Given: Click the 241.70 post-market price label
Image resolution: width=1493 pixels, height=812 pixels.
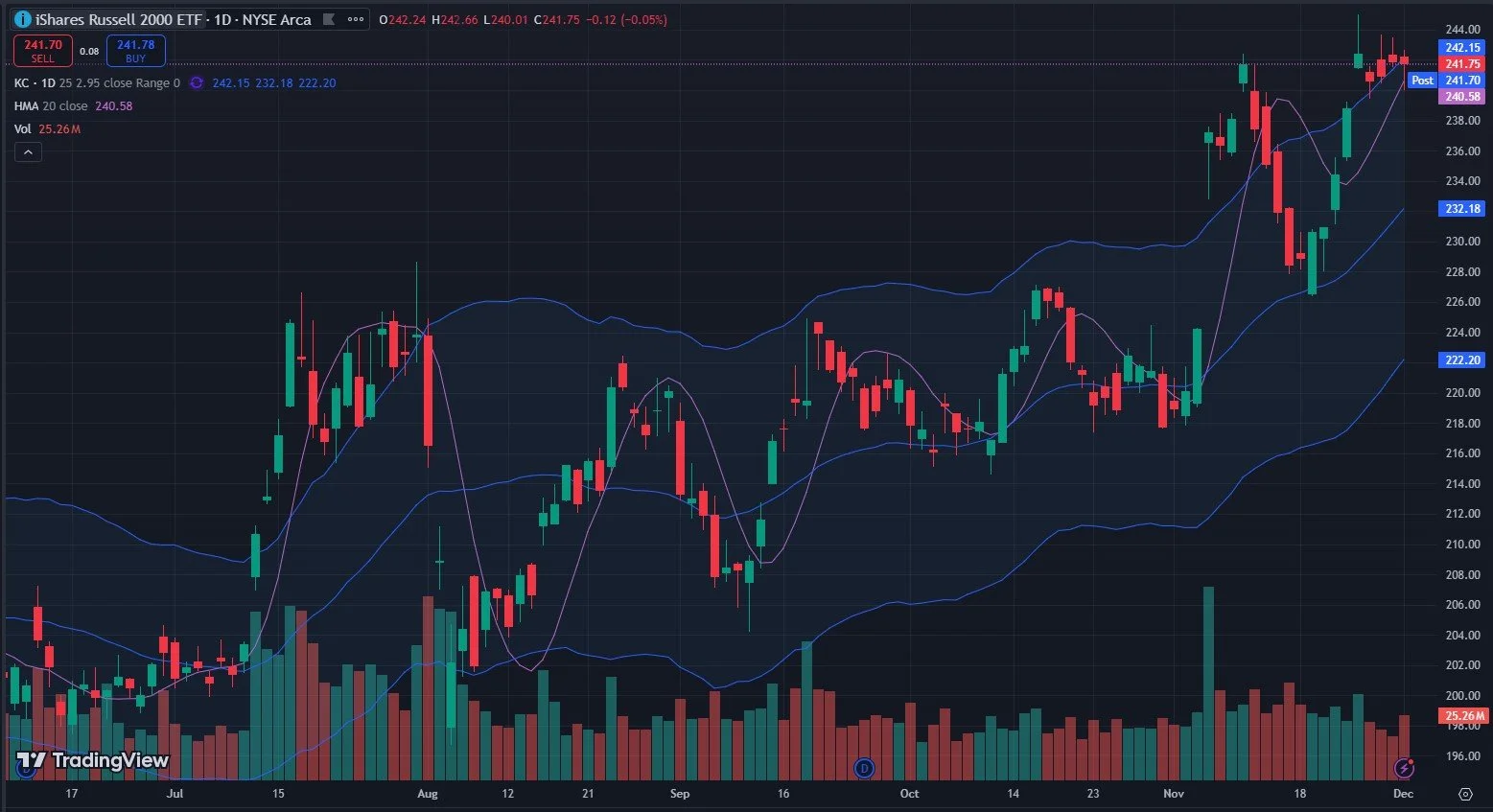Looking at the screenshot, I should coord(1462,81).
